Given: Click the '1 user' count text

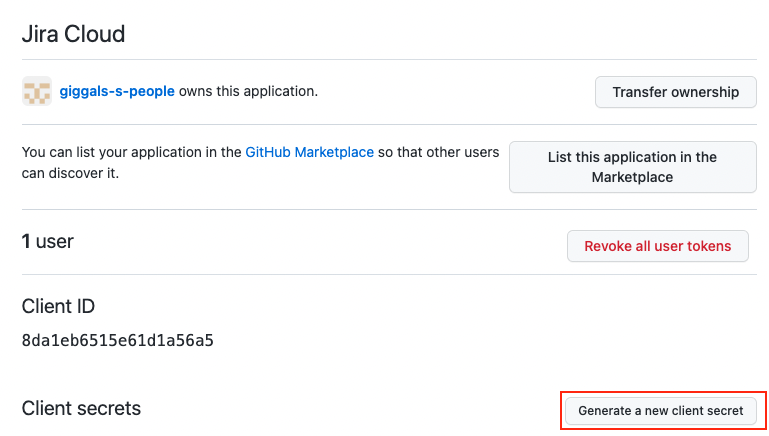Looking at the screenshot, I should tap(48, 241).
